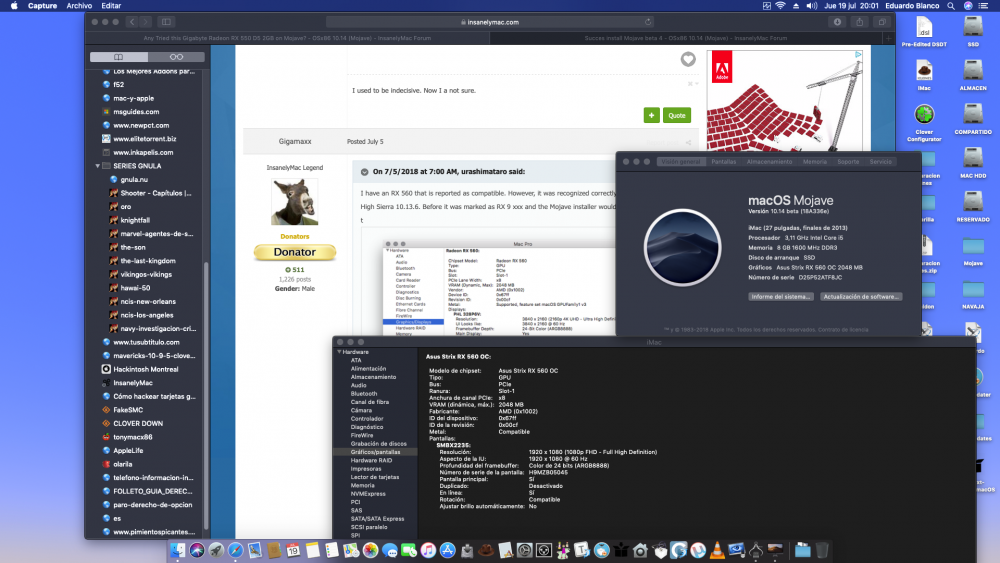
Task: Open volume control in menu bar
Action: click(x=811, y=6)
